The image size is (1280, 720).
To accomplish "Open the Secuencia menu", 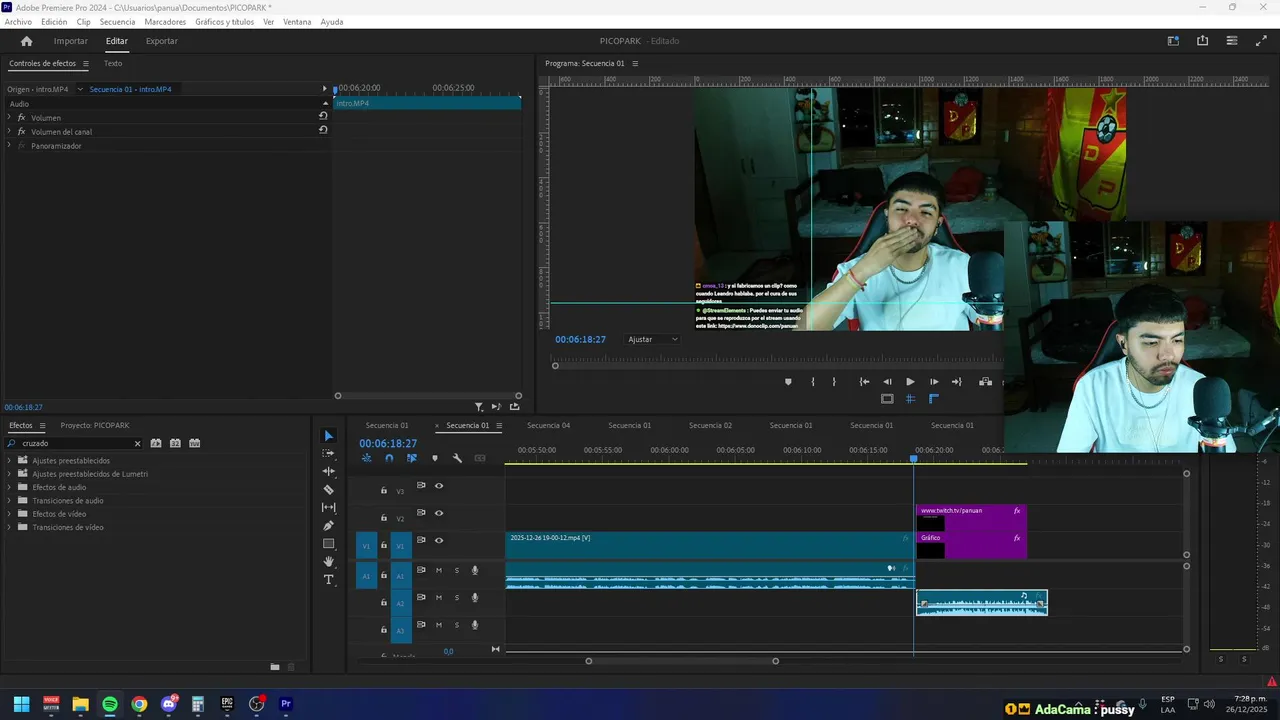I will click(x=117, y=22).
